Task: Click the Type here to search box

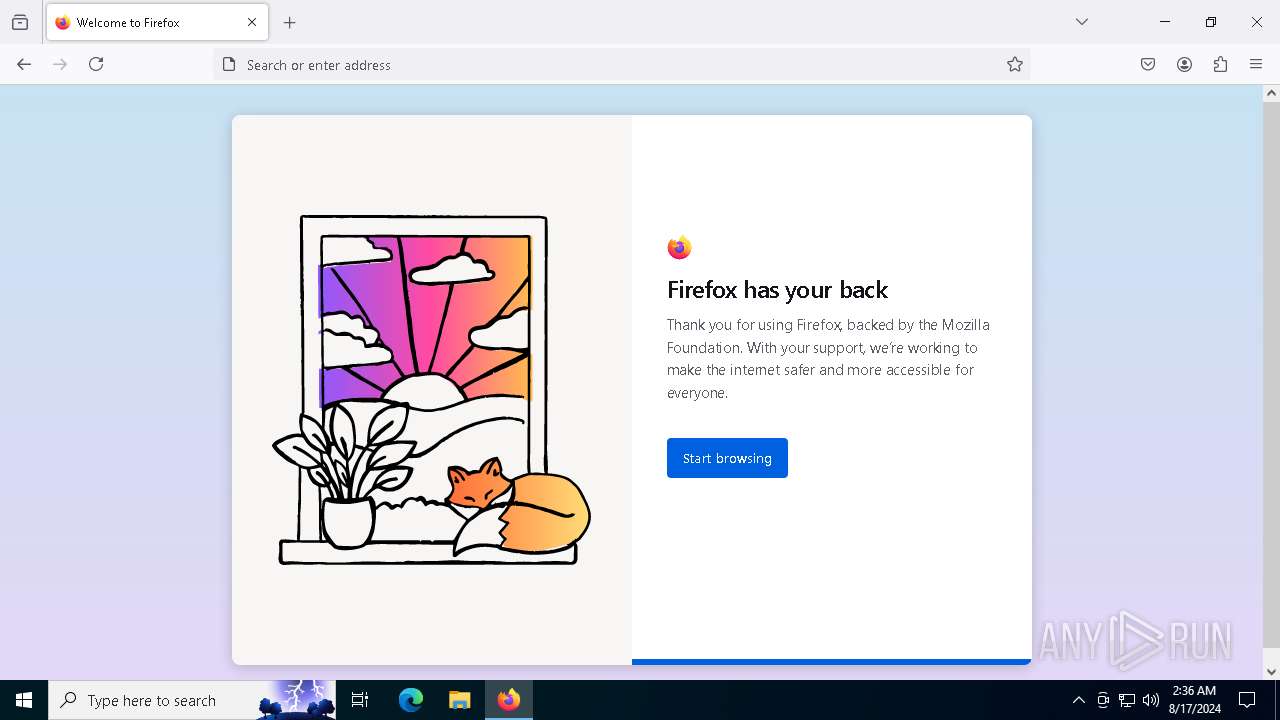Action: tap(192, 700)
